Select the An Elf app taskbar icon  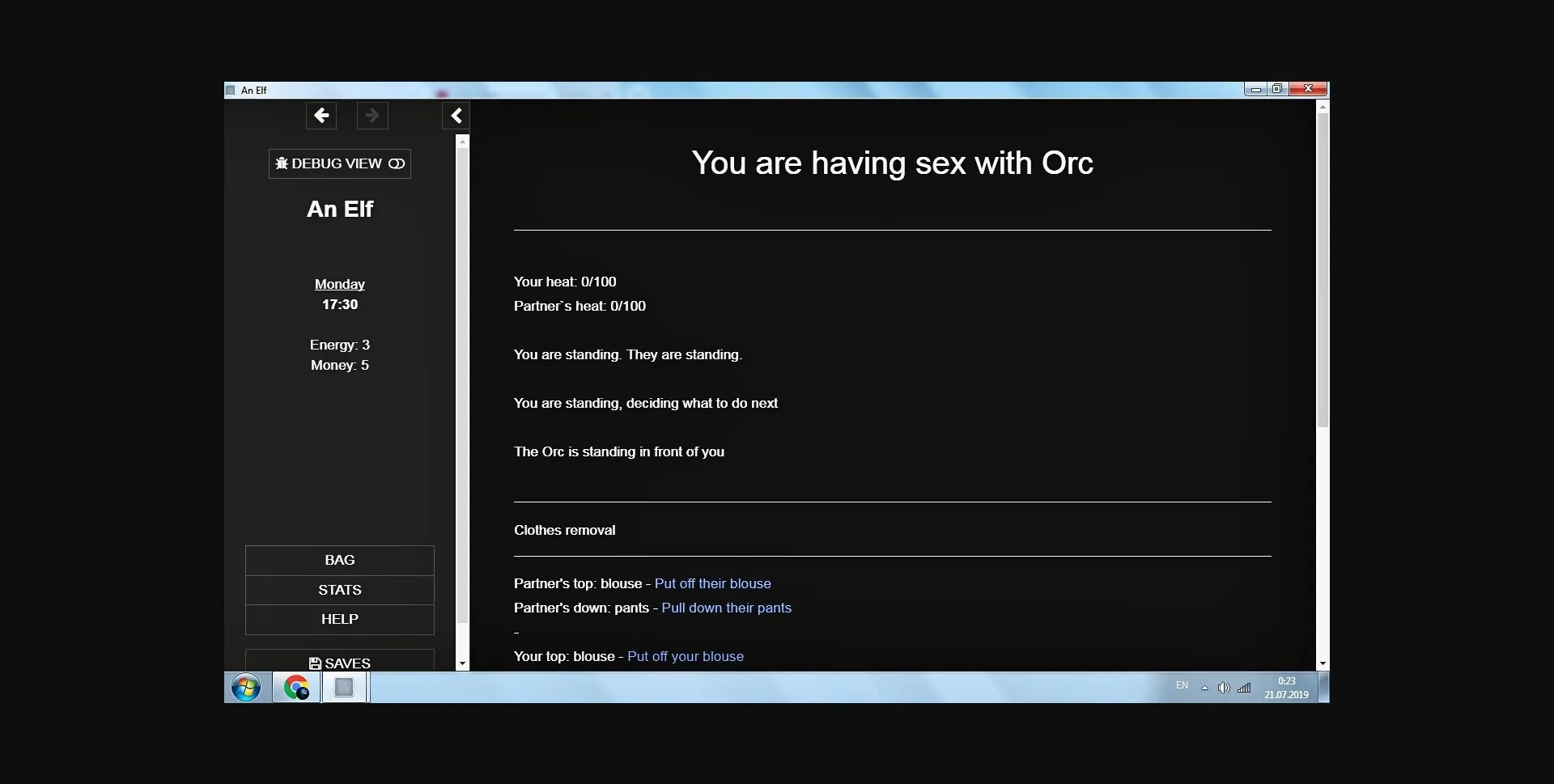pos(345,688)
